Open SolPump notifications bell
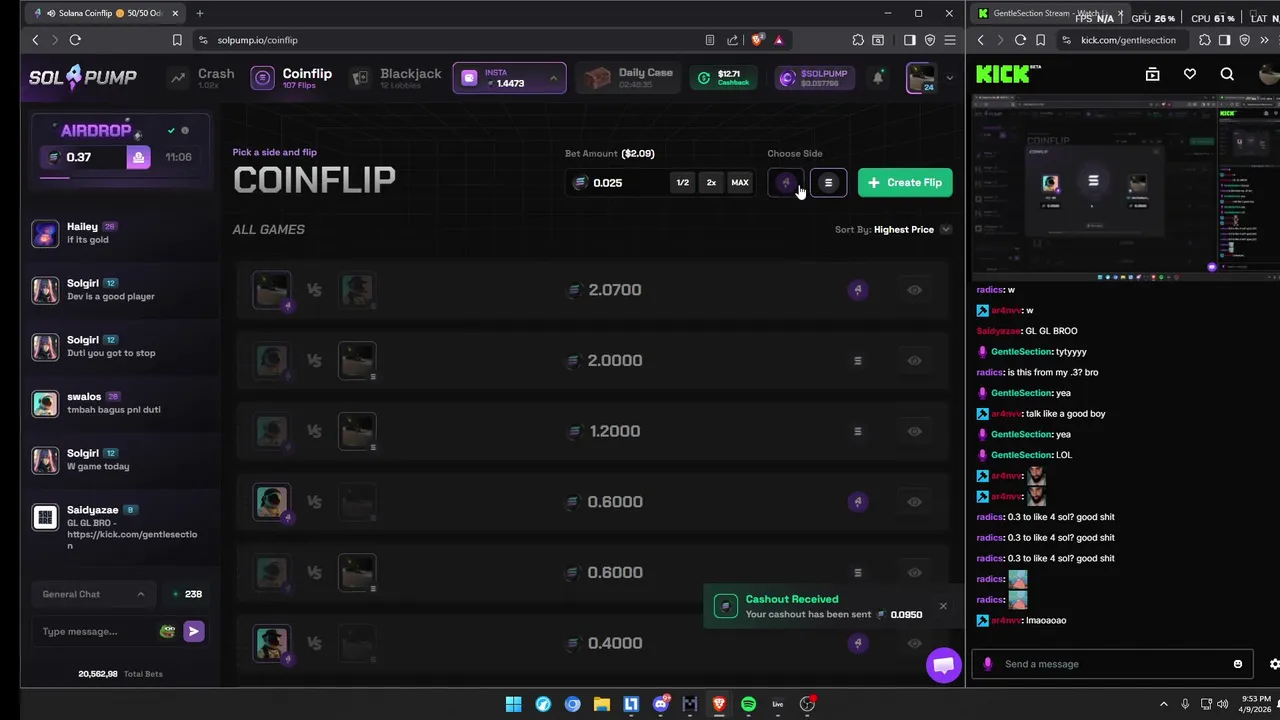Viewport: 1280px width, 720px height. pyautogui.click(x=878, y=78)
